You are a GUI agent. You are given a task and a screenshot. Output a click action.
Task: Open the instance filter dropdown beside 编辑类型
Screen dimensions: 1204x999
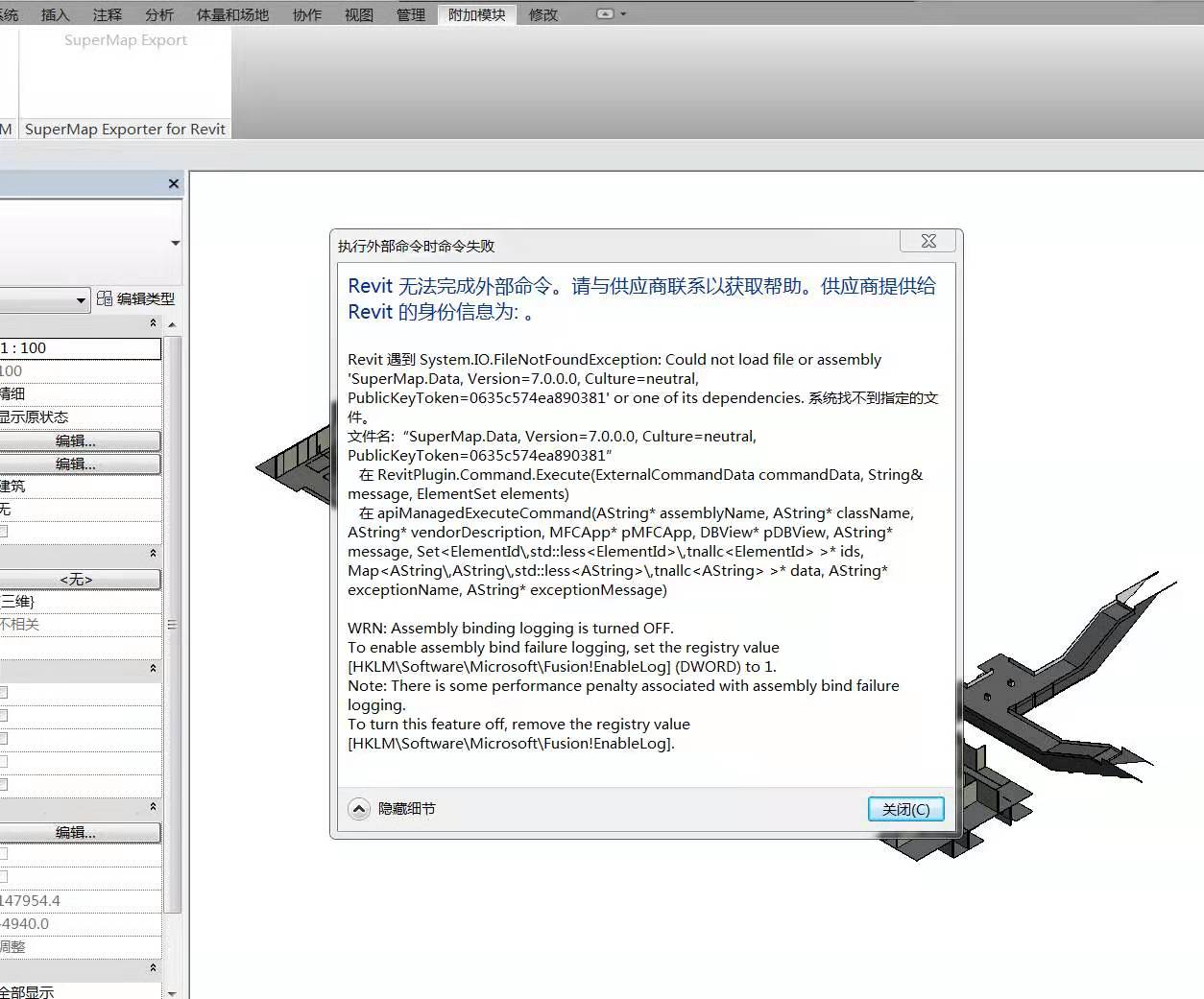coord(81,300)
